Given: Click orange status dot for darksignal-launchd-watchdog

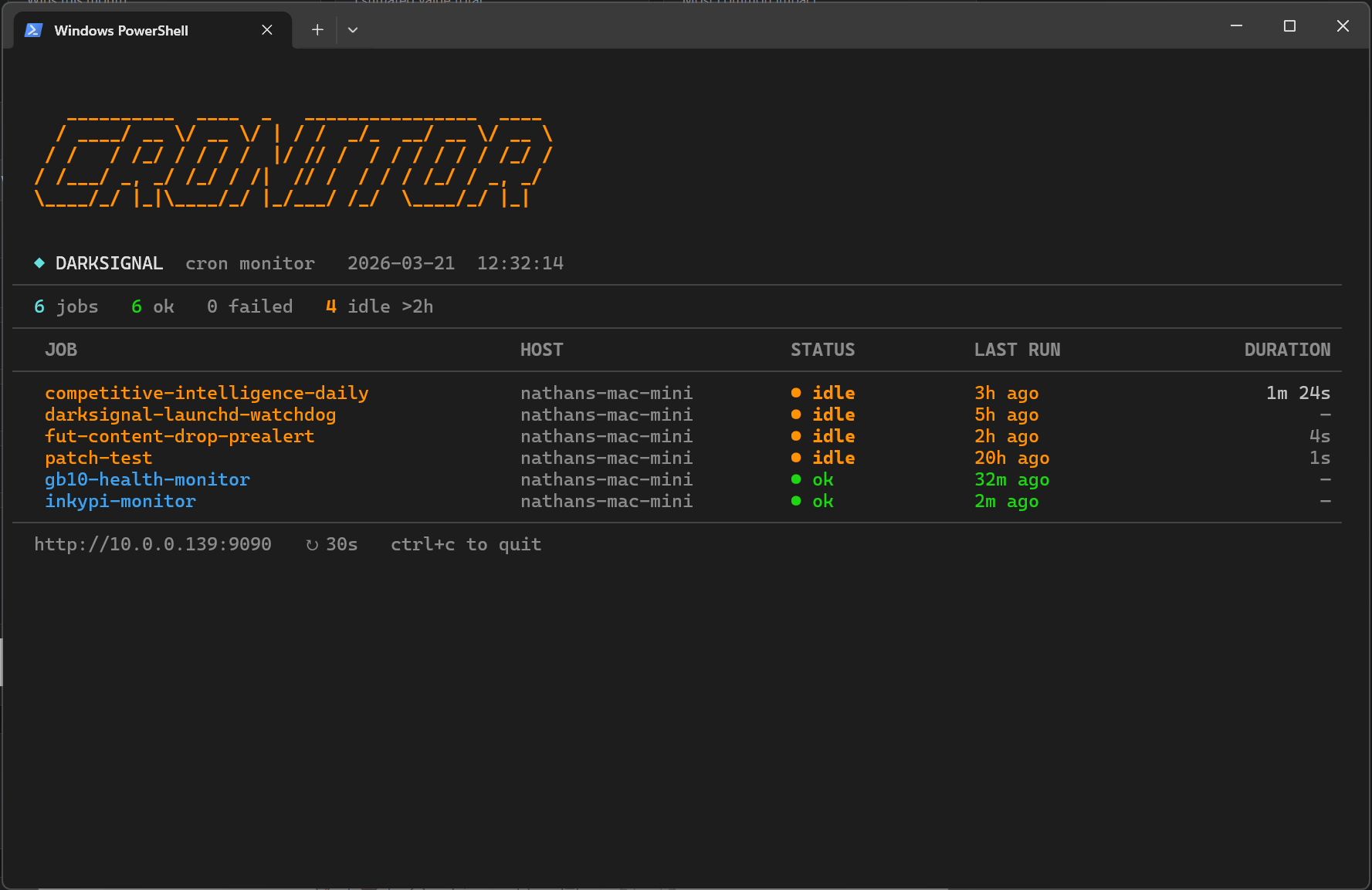Looking at the screenshot, I should (x=796, y=415).
